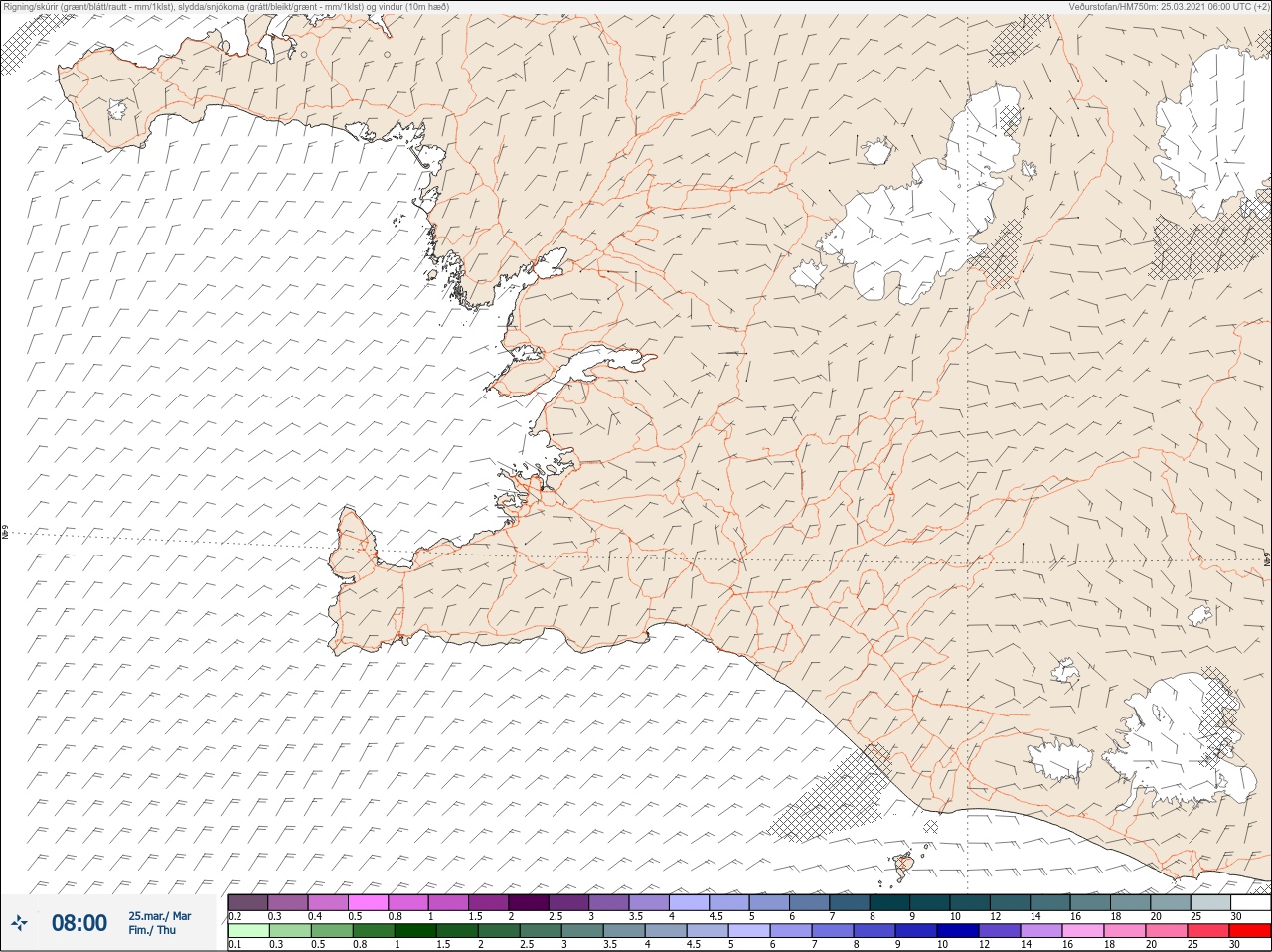
Task: Pick the pale mint swatch labeled 0.1
Action: pos(247,931)
